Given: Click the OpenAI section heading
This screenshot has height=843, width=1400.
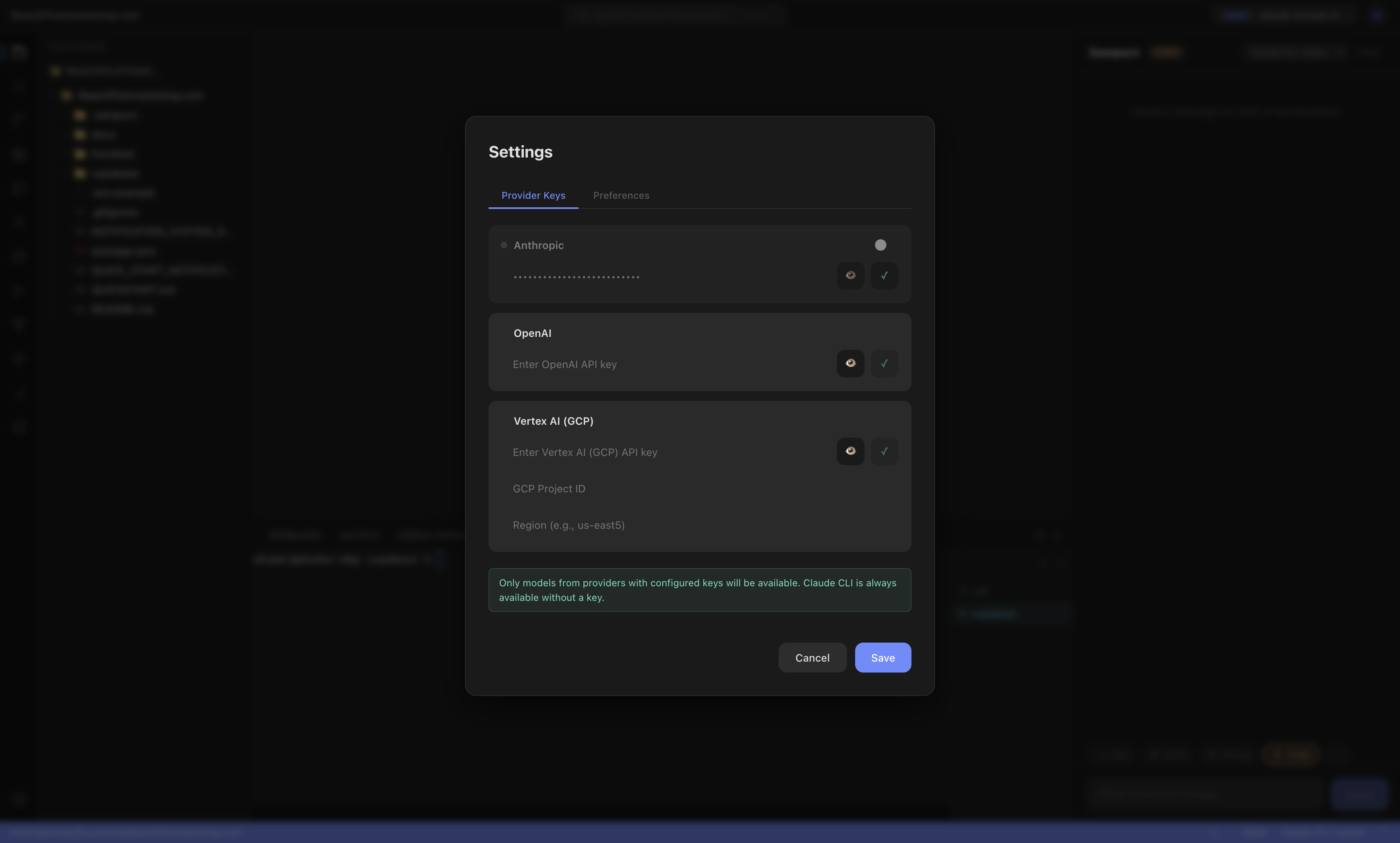Looking at the screenshot, I should point(532,334).
